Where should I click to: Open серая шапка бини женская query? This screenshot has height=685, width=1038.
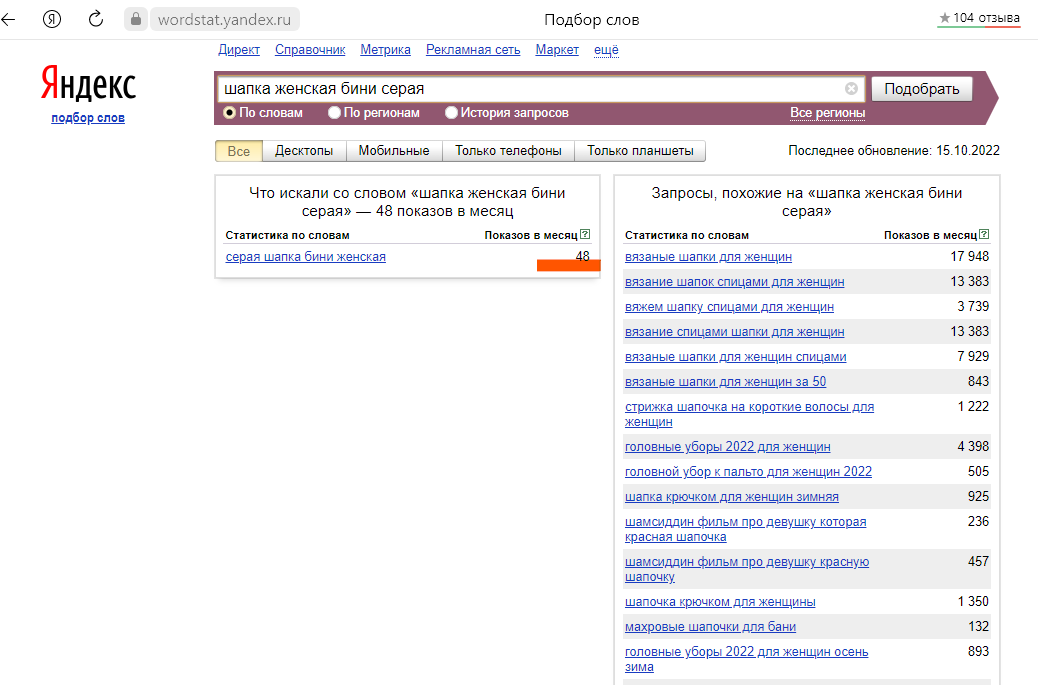(x=305, y=257)
